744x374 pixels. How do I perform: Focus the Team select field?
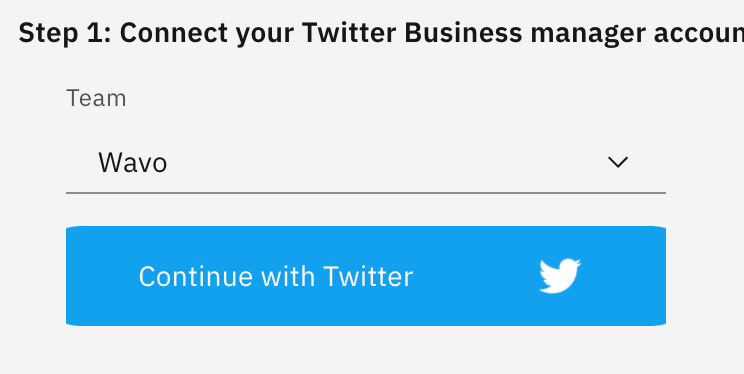coord(366,162)
